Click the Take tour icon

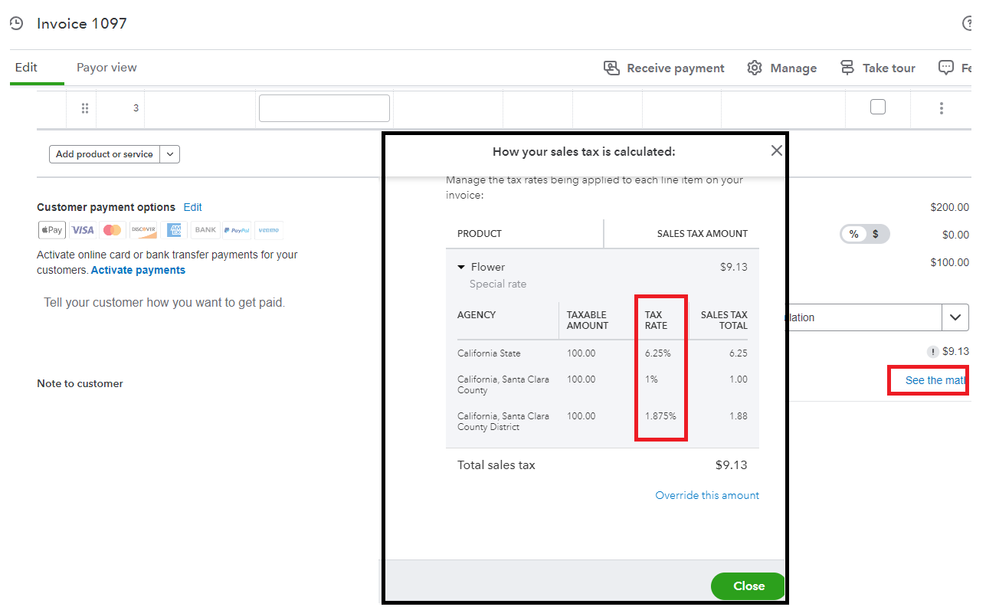[x=847, y=68]
